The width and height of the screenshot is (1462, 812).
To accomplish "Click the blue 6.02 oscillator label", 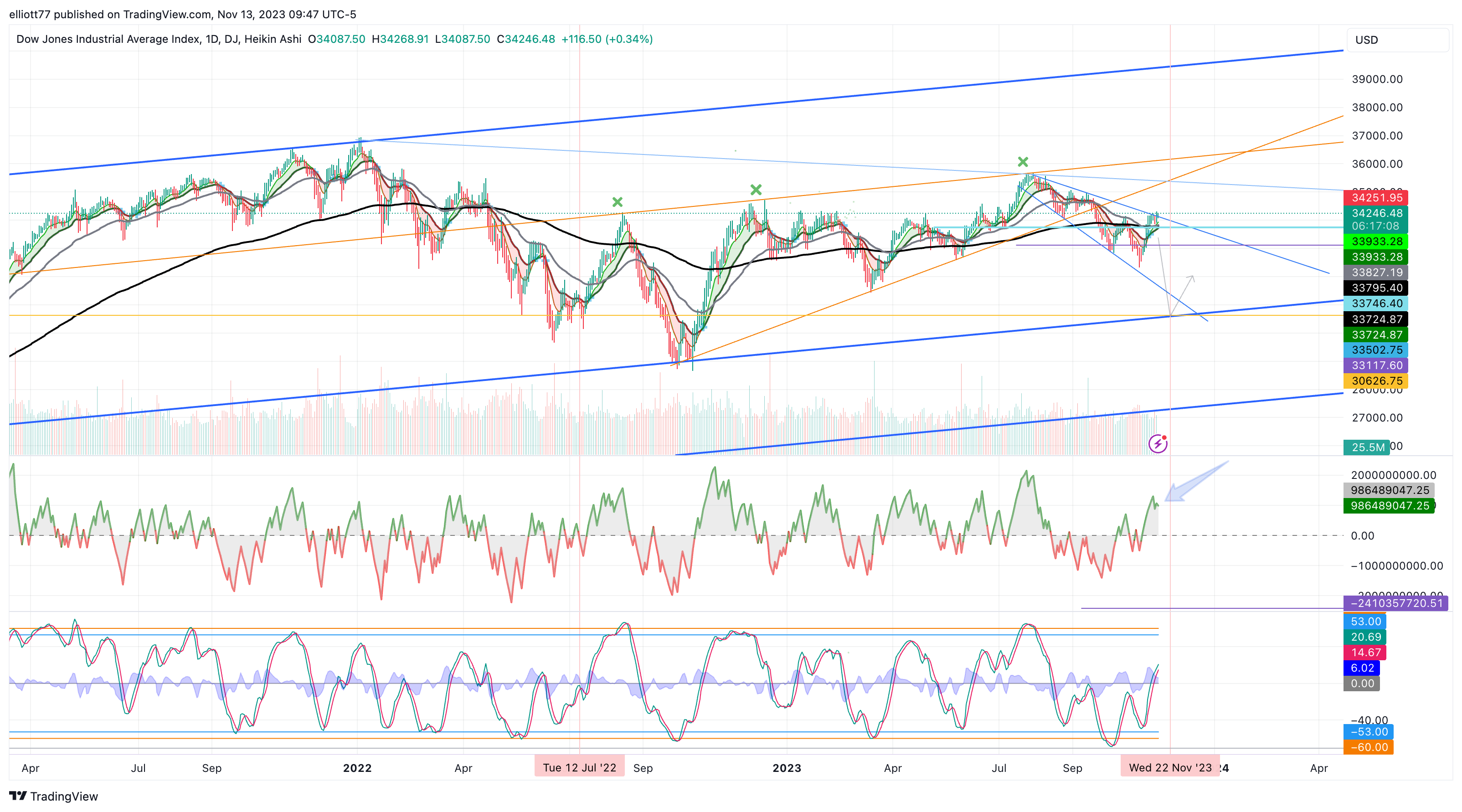I will point(1362,668).
